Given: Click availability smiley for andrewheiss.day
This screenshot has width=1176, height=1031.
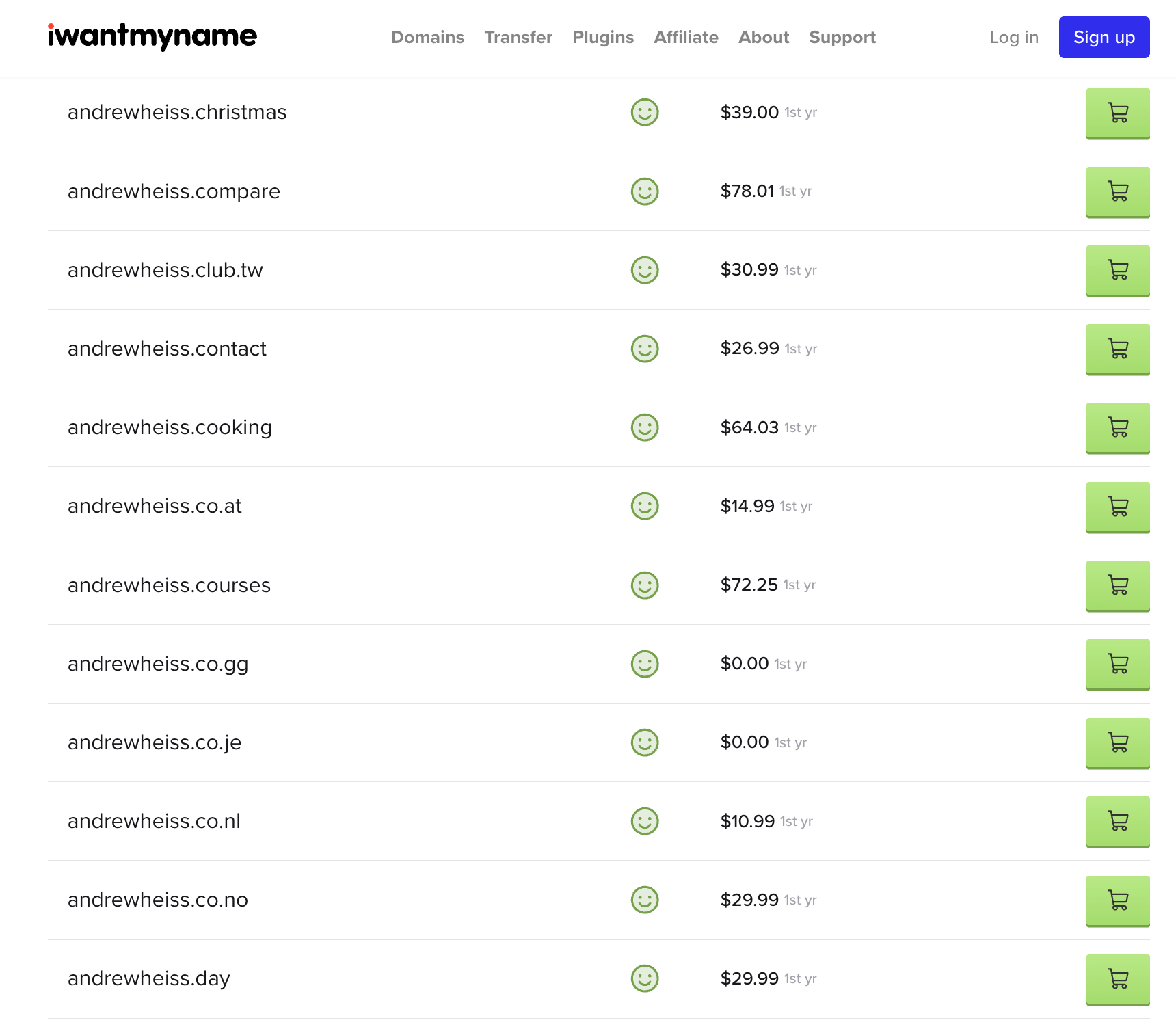Looking at the screenshot, I should point(644,978).
